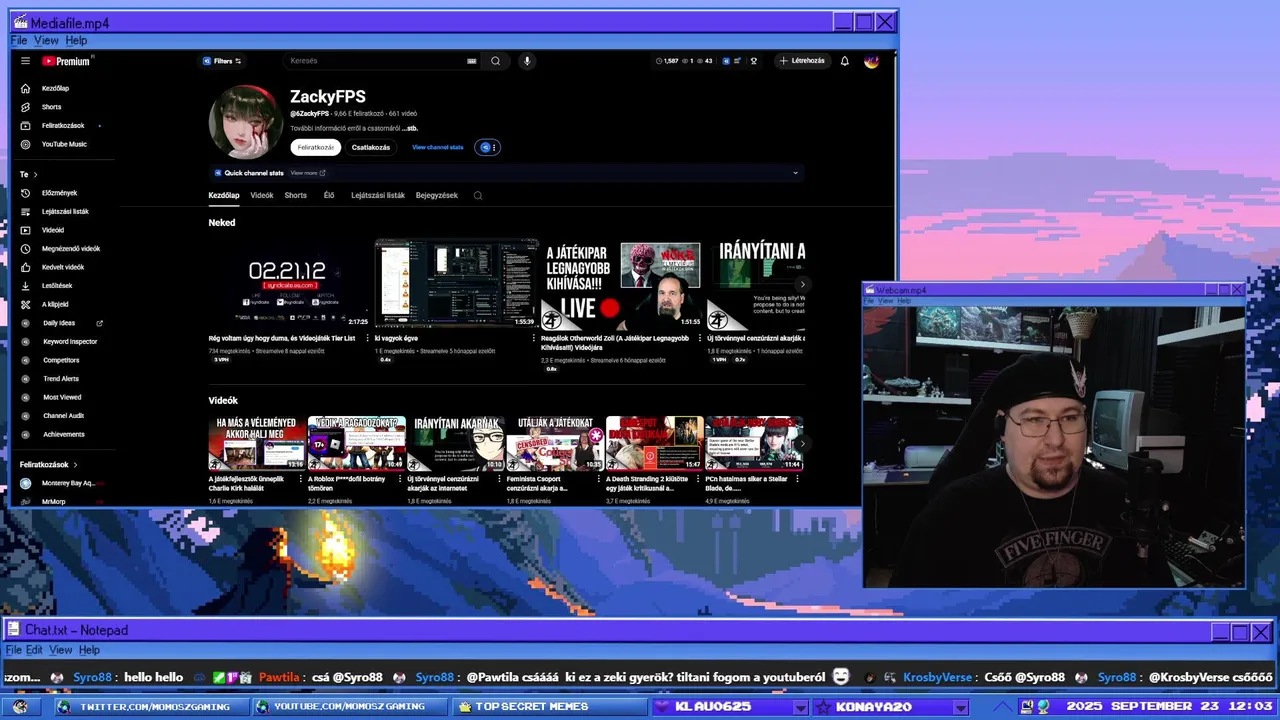Click the blue vidIQ icon in top bar

pyautogui.click(x=727, y=61)
